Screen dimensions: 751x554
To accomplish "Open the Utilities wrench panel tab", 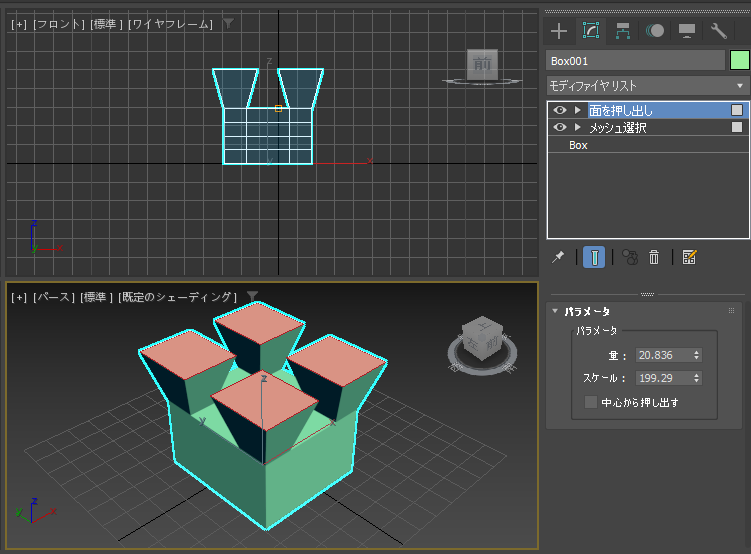I will point(718,31).
